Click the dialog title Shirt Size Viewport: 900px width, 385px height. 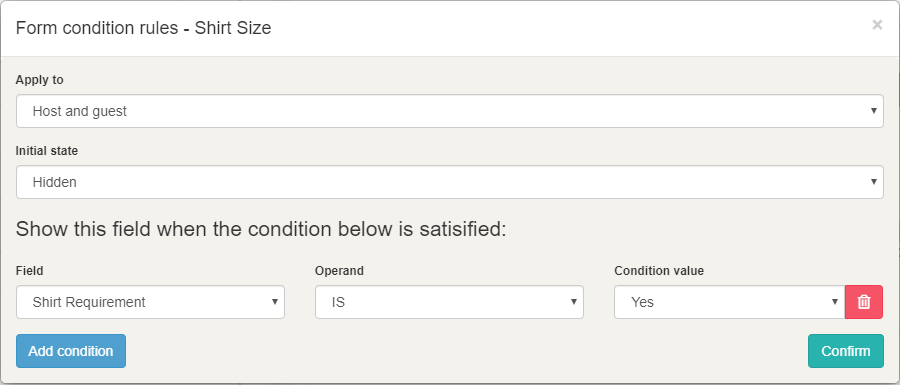[x=233, y=28]
